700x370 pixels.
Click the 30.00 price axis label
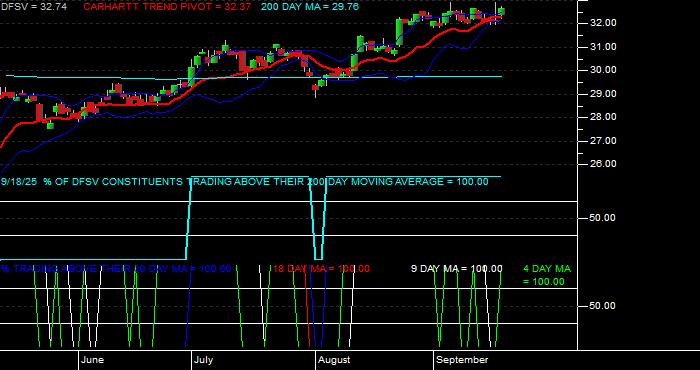pos(603,70)
